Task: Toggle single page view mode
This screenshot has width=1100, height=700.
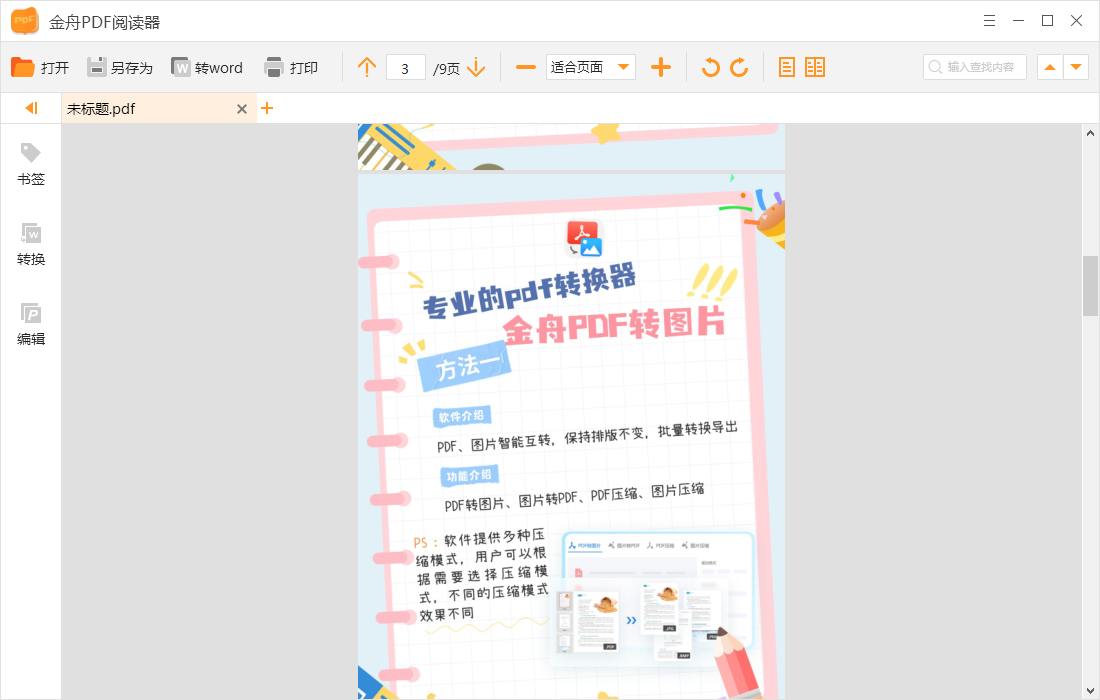Action: [x=787, y=66]
